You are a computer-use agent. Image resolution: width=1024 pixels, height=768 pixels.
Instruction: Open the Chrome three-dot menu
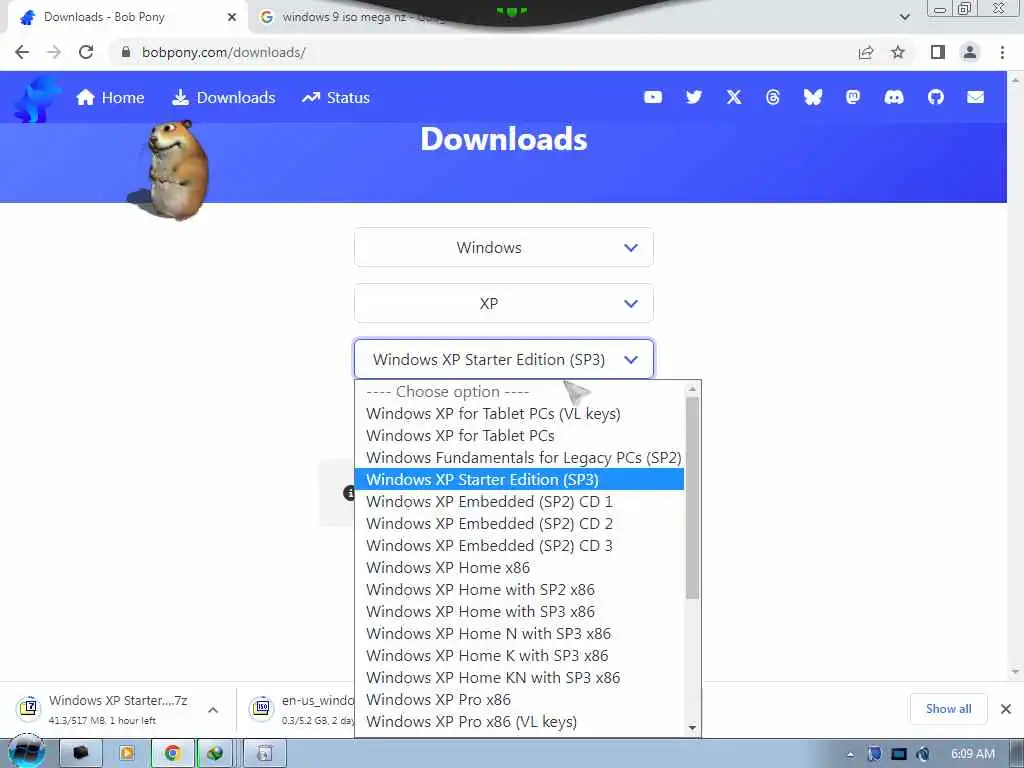(1002, 52)
